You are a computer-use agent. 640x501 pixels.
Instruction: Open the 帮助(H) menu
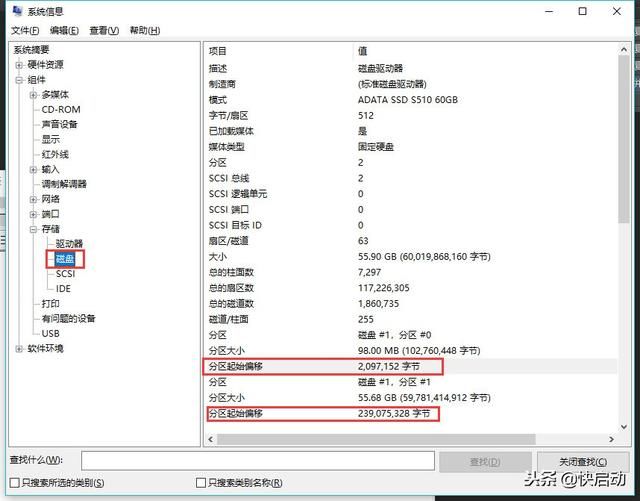coord(144,31)
